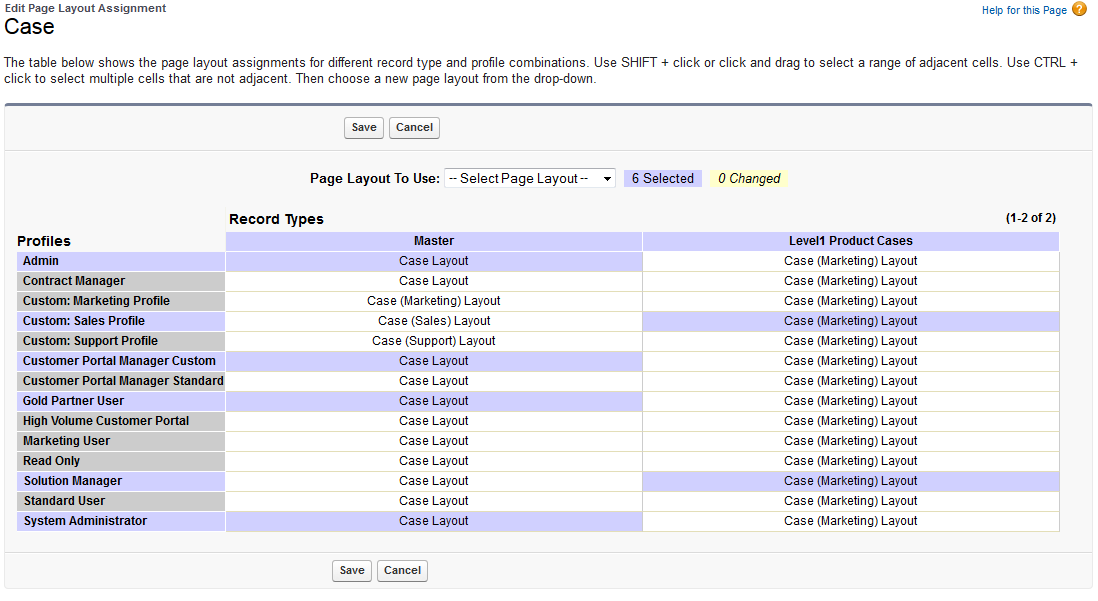Select Solution Manager's Level1 Product Cases cell
The image size is (1098, 601).
click(850, 480)
